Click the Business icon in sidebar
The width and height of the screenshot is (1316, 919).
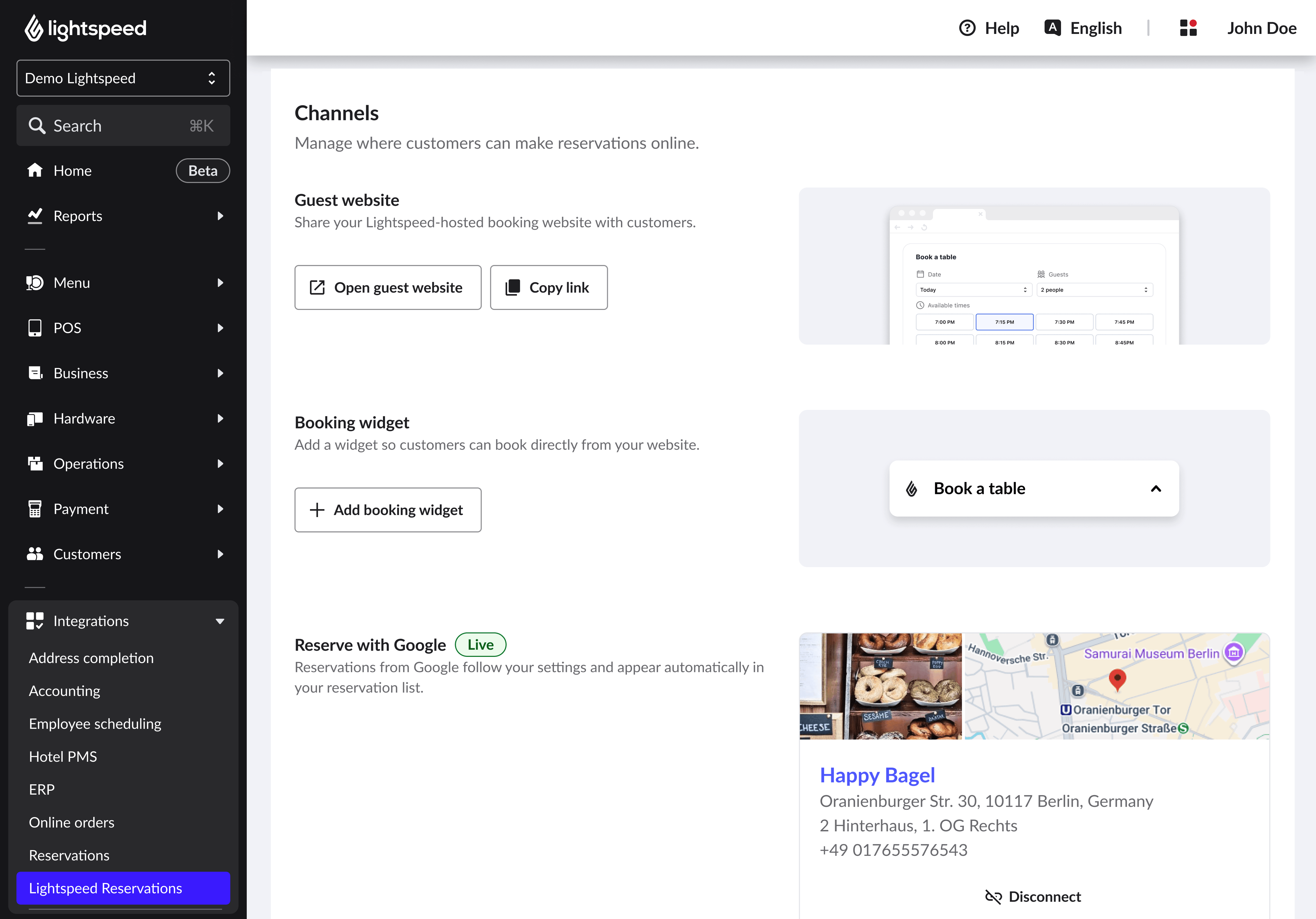coord(35,373)
